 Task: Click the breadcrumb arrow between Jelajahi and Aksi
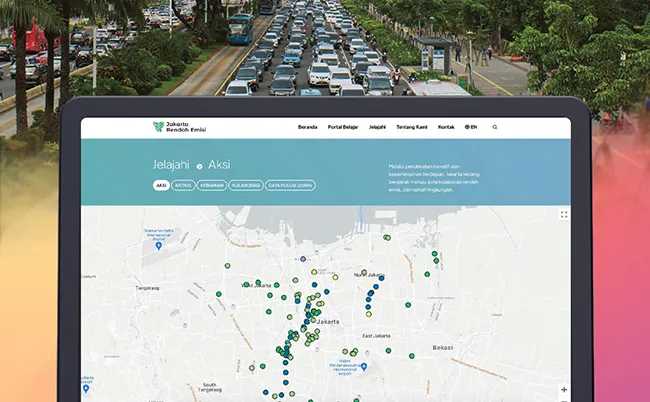coord(199,166)
